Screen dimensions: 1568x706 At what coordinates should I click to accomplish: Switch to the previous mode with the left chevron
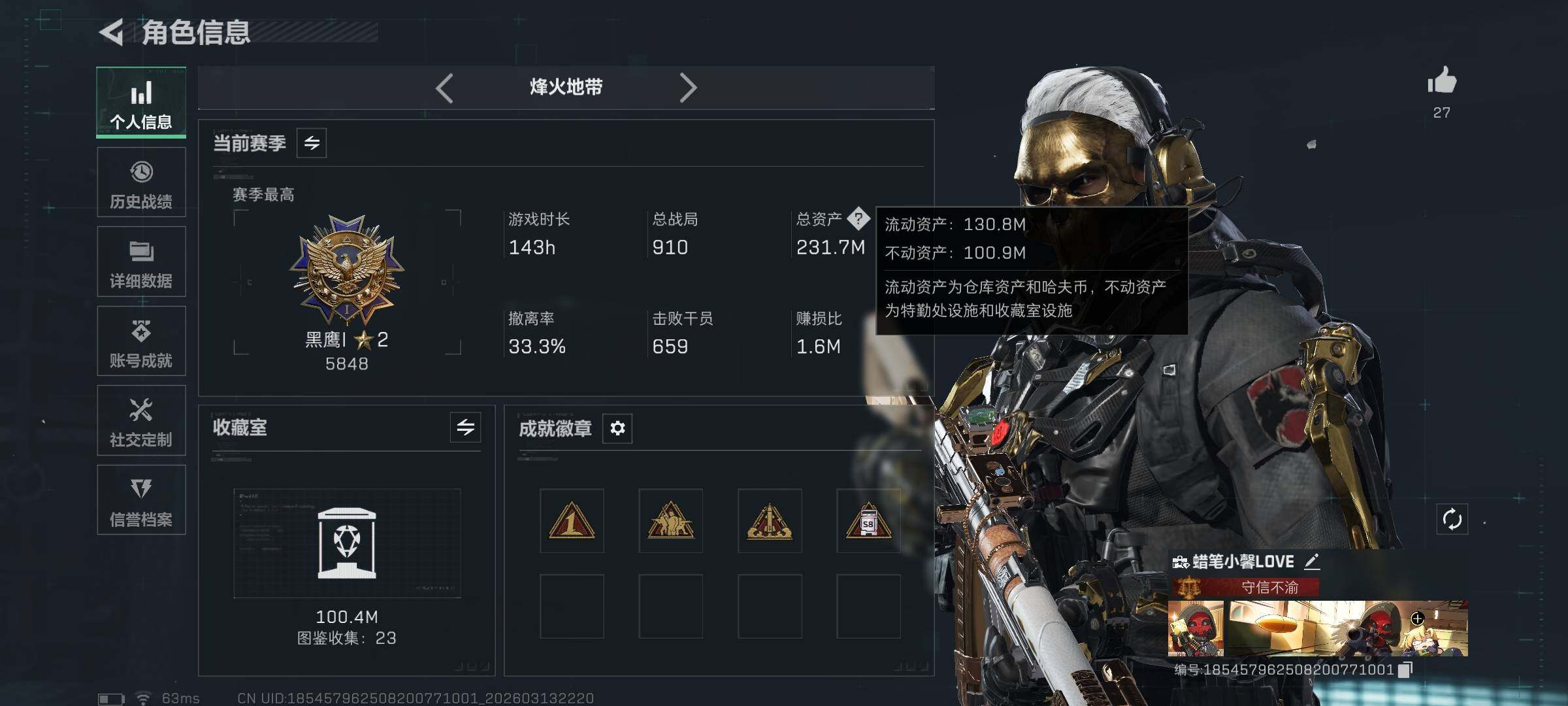(445, 88)
